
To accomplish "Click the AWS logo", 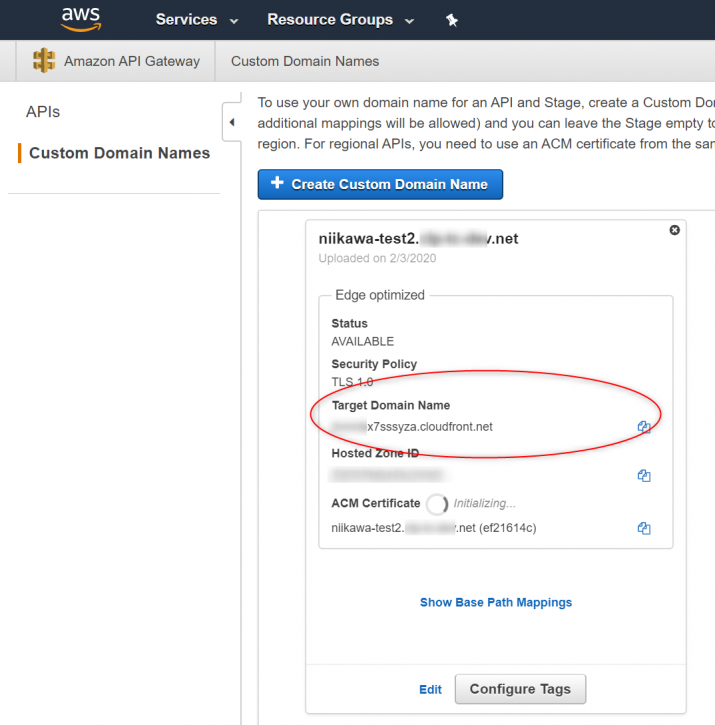I will (81, 19).
